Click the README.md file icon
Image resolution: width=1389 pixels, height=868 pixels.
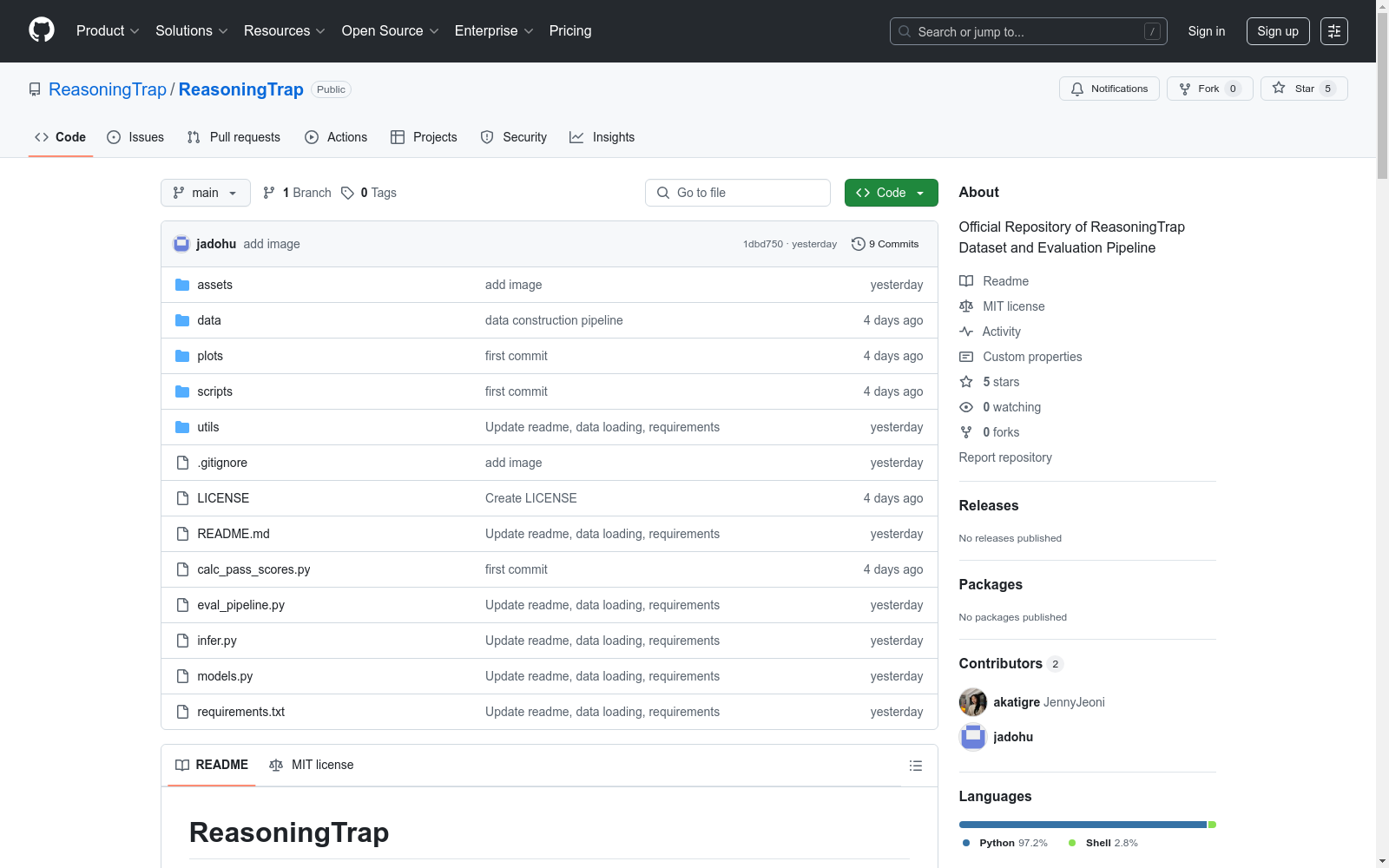(x=182, y=534)
